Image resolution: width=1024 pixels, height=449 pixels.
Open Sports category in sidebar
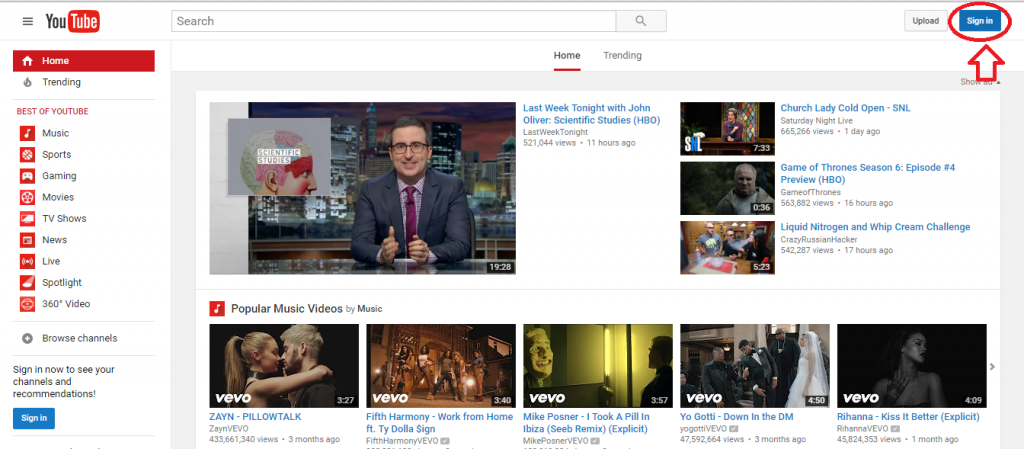pyautogui.click(x=57, y=155)
